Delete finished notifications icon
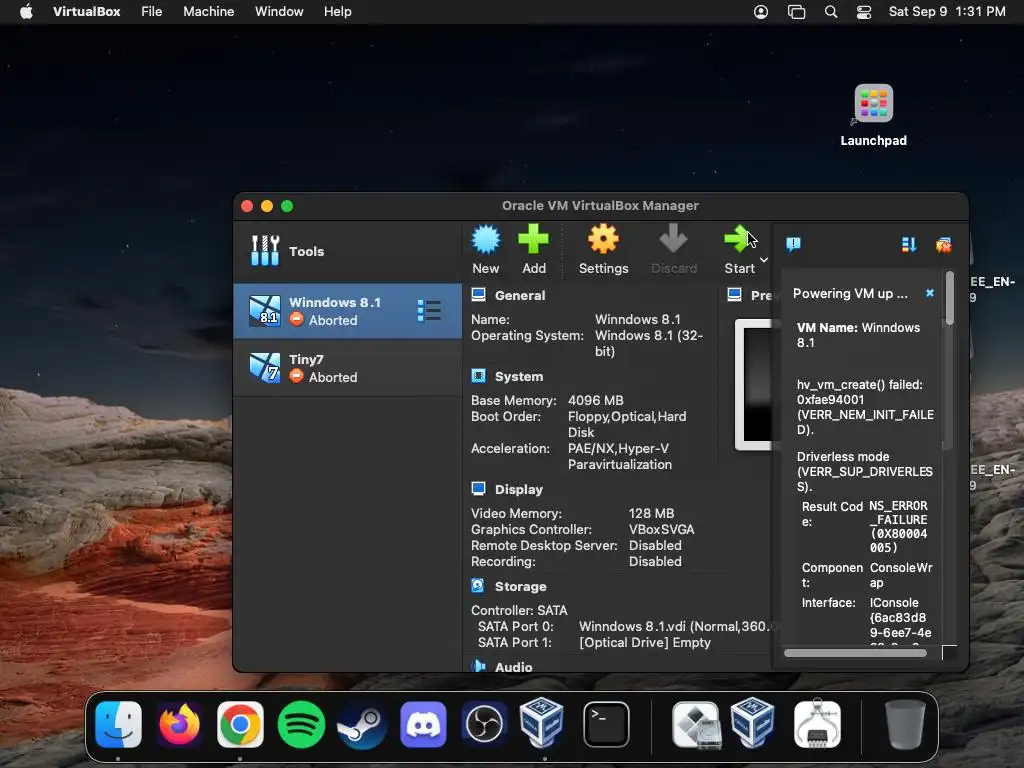 [943, 245]
